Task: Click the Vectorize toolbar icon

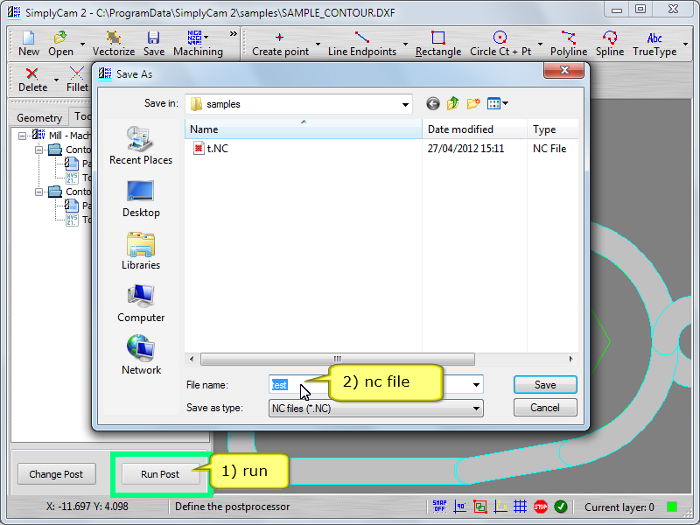Action: [x=113, y=43]
